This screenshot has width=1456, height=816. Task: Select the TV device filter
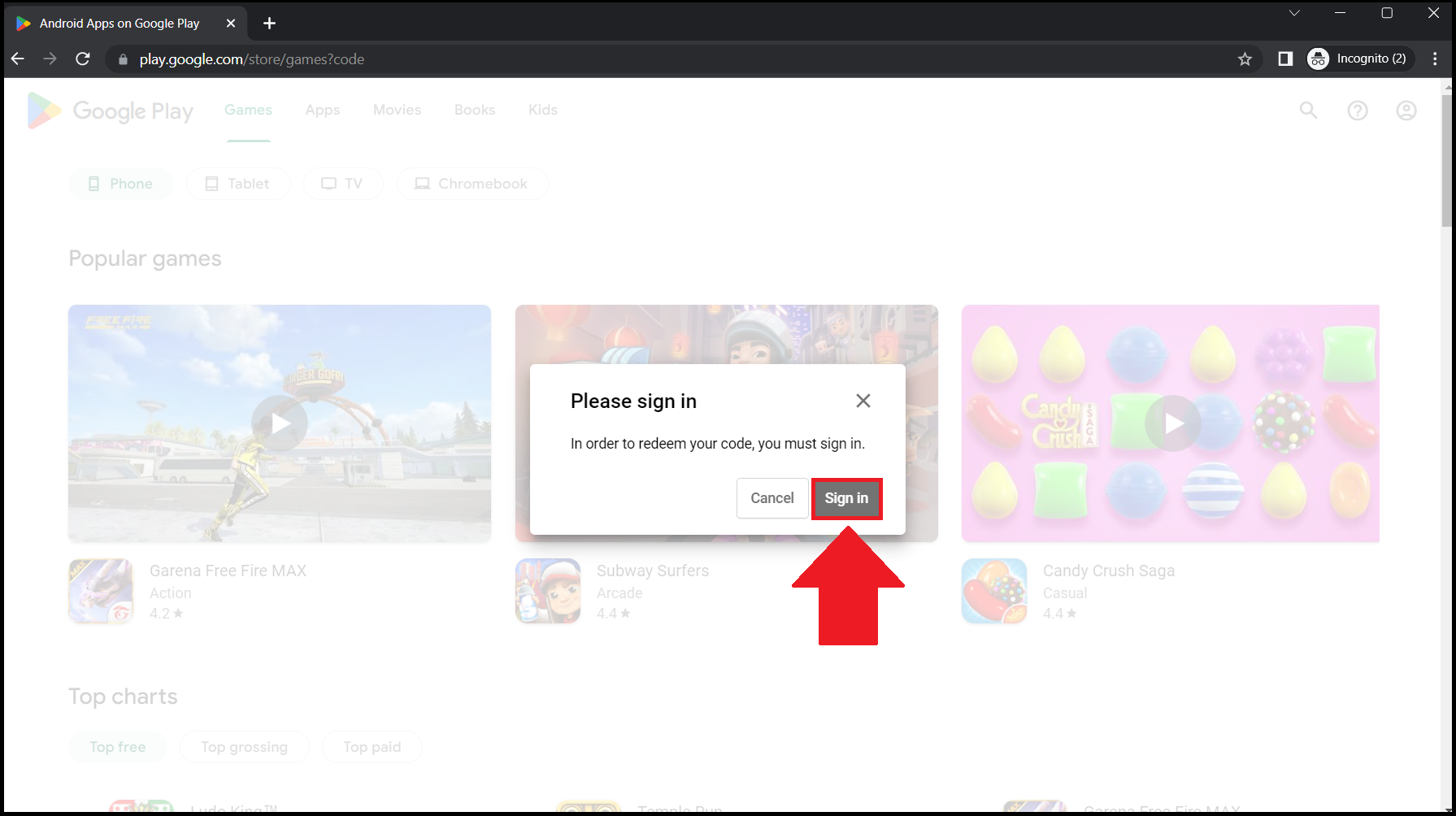pyautogui.click(x=342, y=184)
